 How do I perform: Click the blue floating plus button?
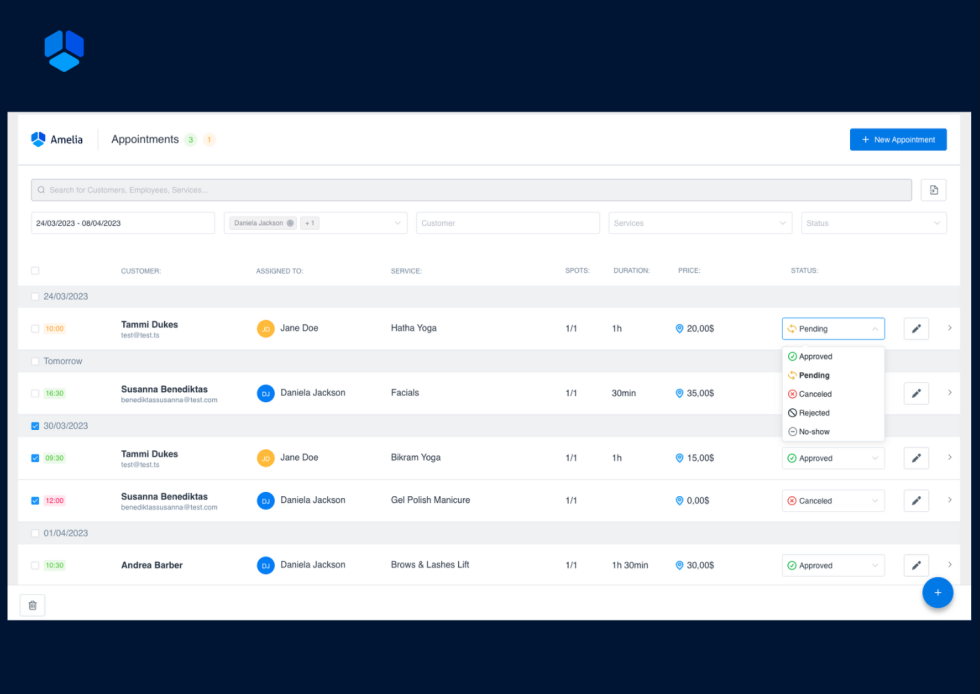(x=937, y=593)
